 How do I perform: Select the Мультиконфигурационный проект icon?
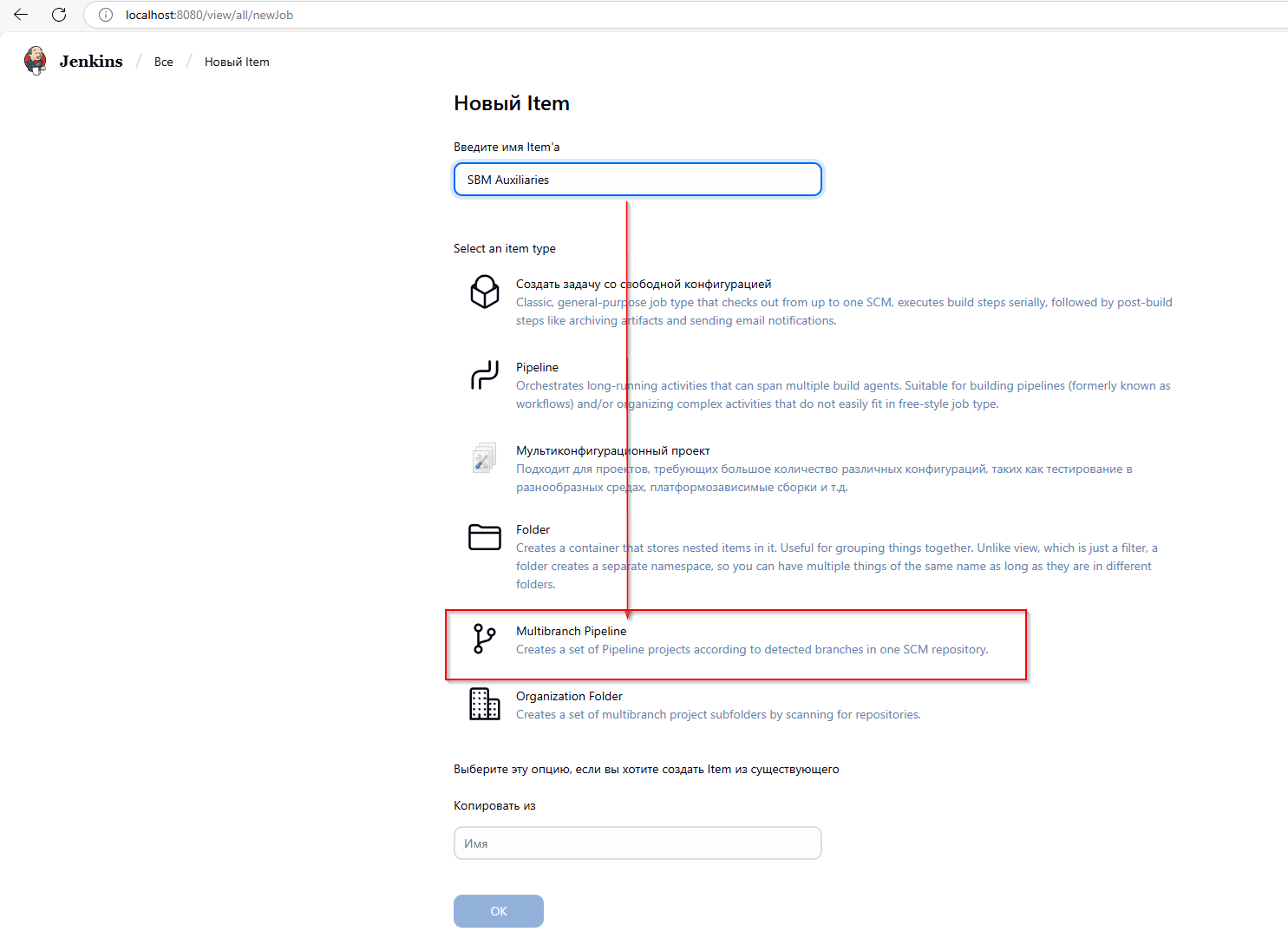484,457
